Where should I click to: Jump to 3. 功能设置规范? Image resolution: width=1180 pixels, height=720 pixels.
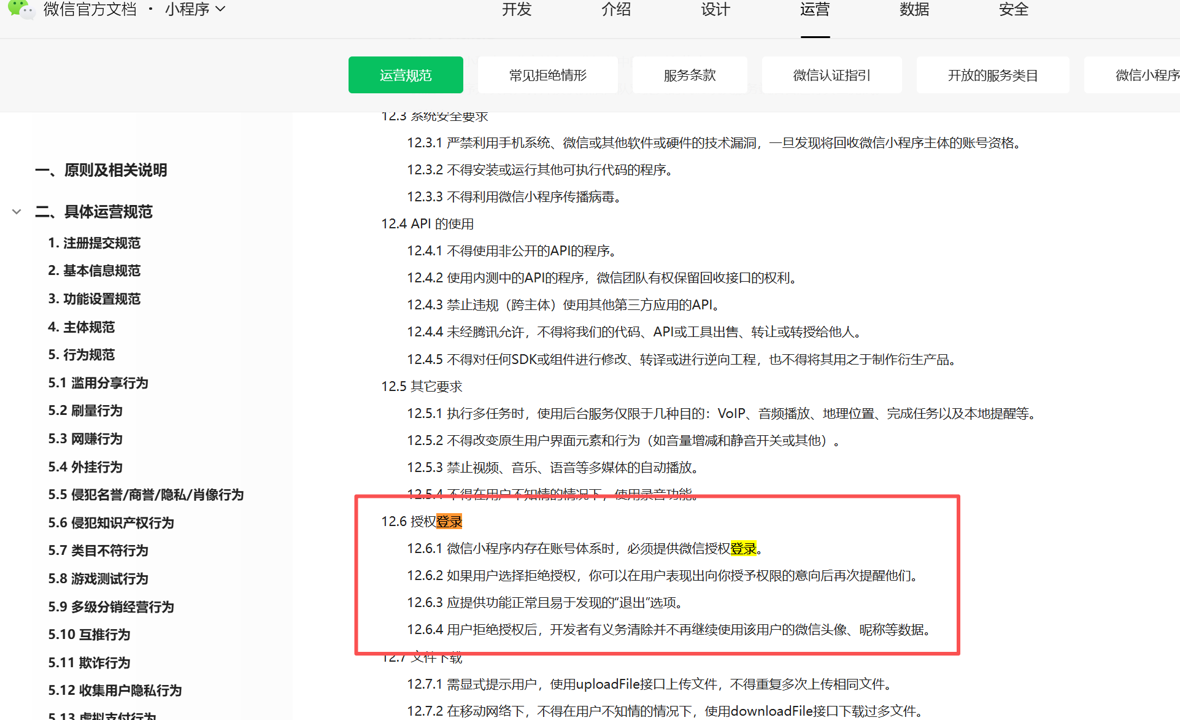point(94,299)
